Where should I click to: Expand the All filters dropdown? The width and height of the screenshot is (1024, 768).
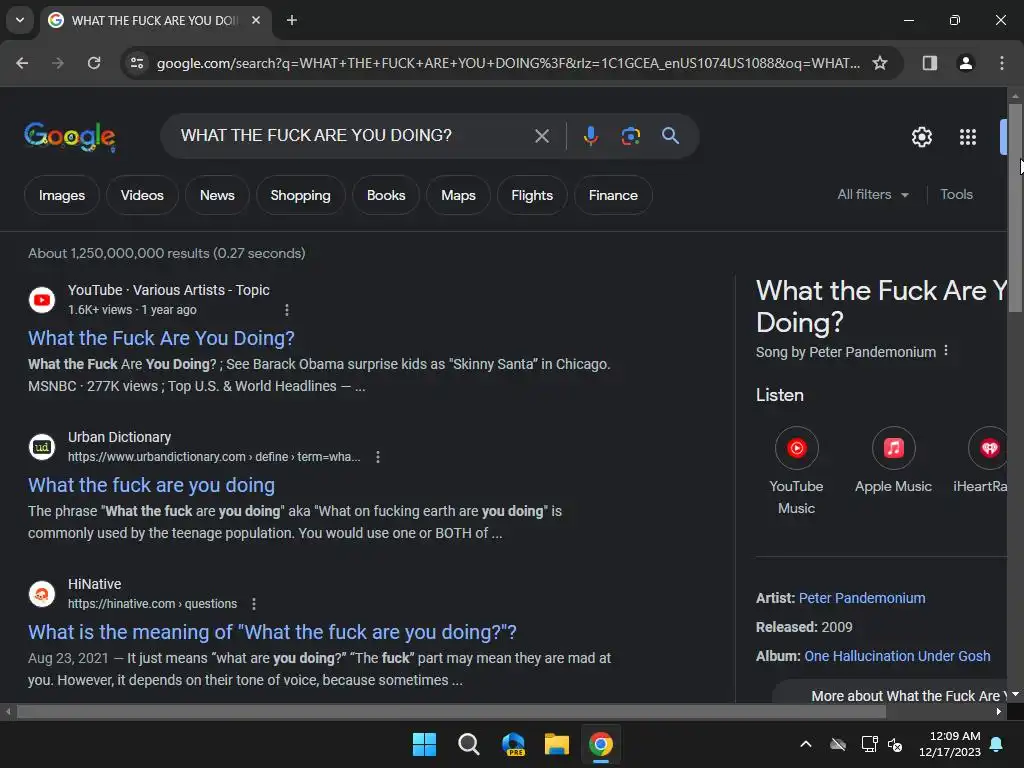coord(873,195)
